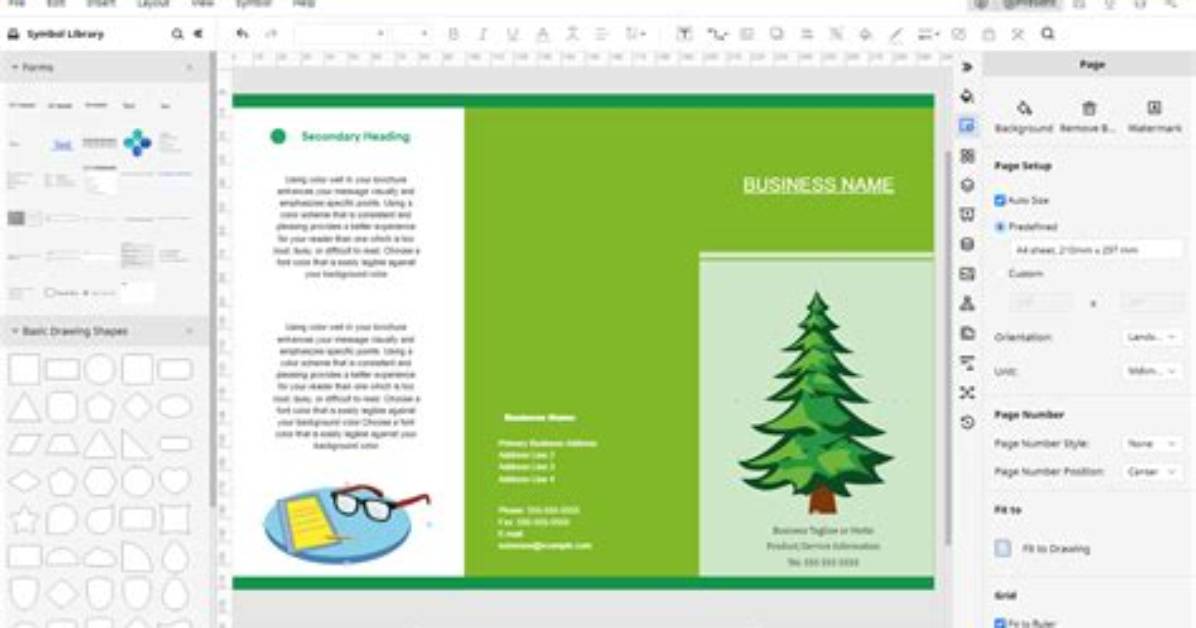Select the Connector tool
The width and height of the screenshot is (1196, 628).
coord(716,34)
